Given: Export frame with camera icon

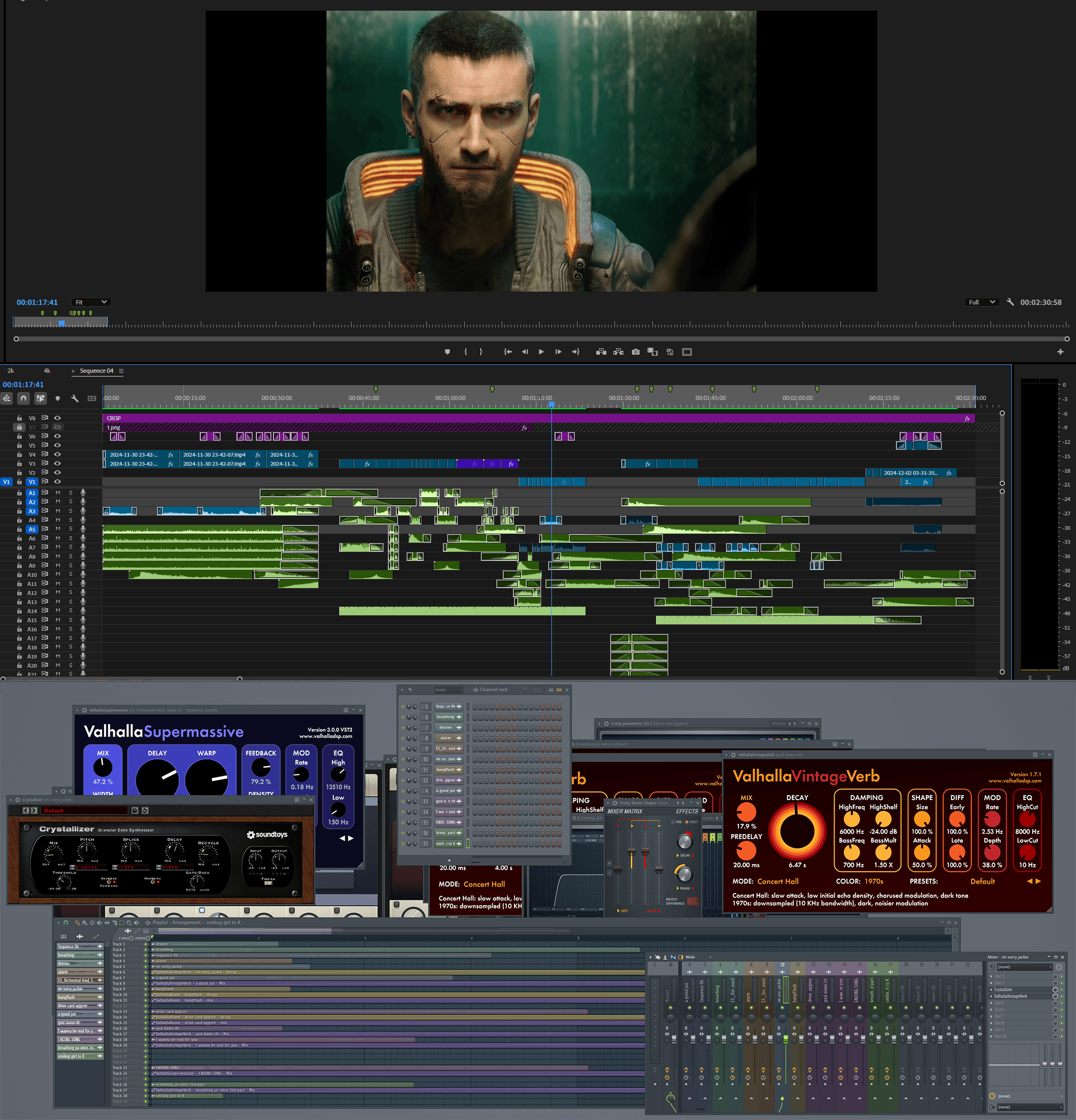Looking at the screenshot, I should tap(636, 352).
